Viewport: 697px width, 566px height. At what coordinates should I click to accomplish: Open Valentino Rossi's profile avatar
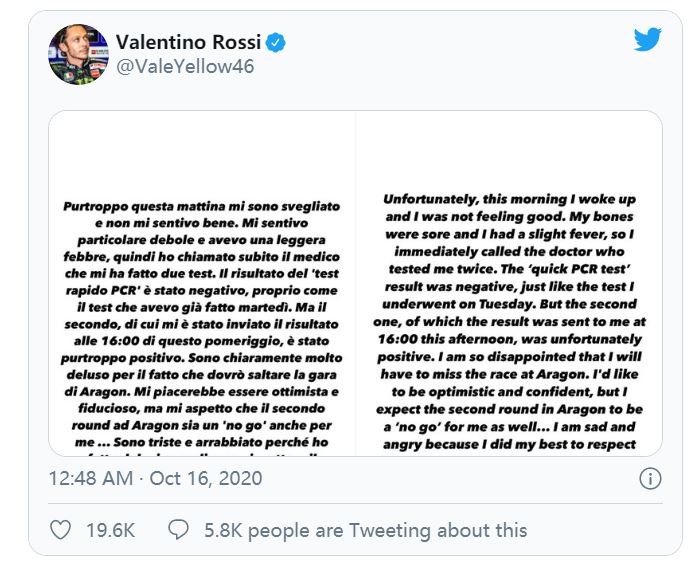(x=79, y=54)
